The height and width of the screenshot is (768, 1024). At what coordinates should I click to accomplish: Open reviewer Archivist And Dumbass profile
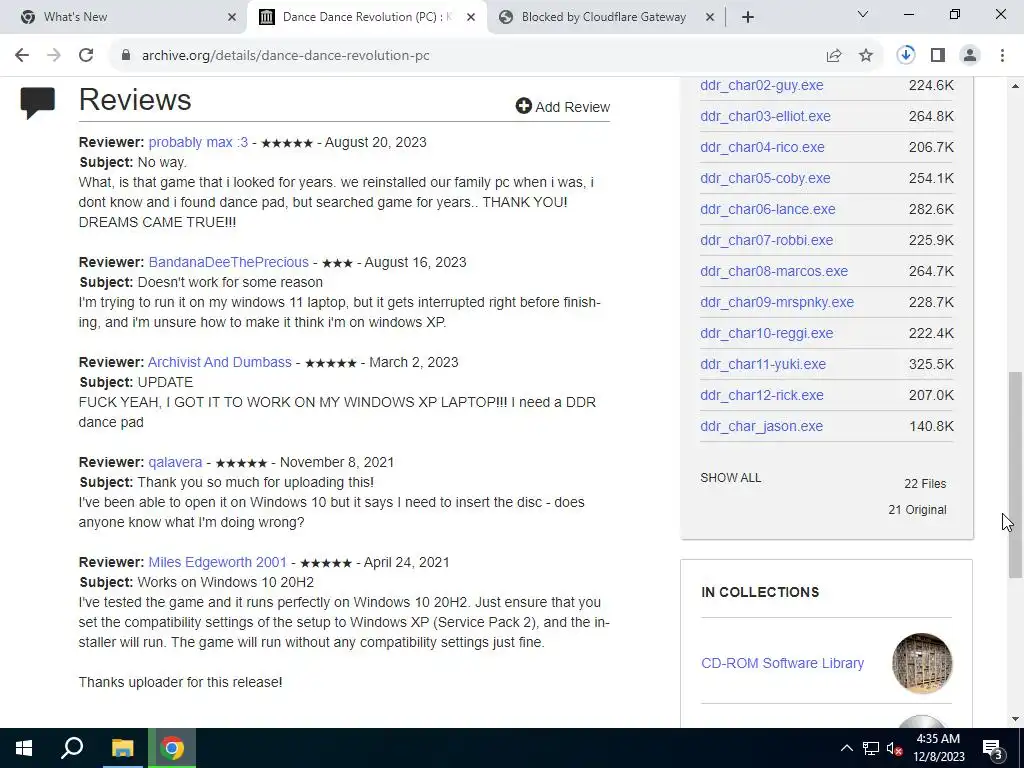(x=219, y=362)
